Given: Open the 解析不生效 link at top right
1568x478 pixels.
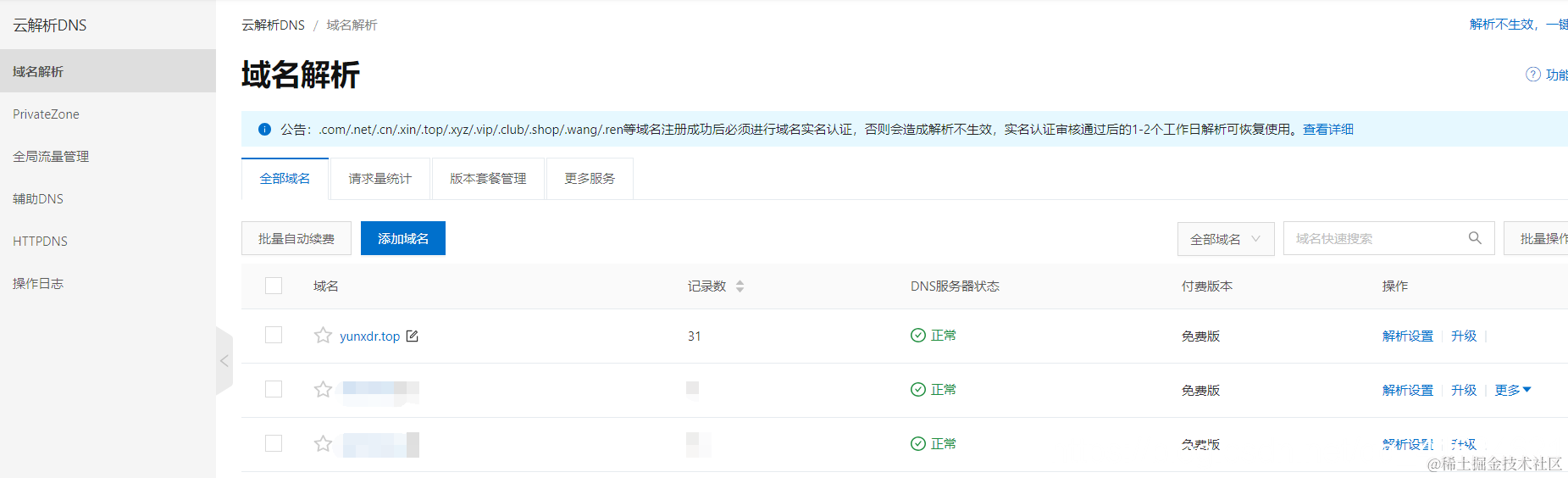Looking at the screenshot, I should coord(1519,25).
